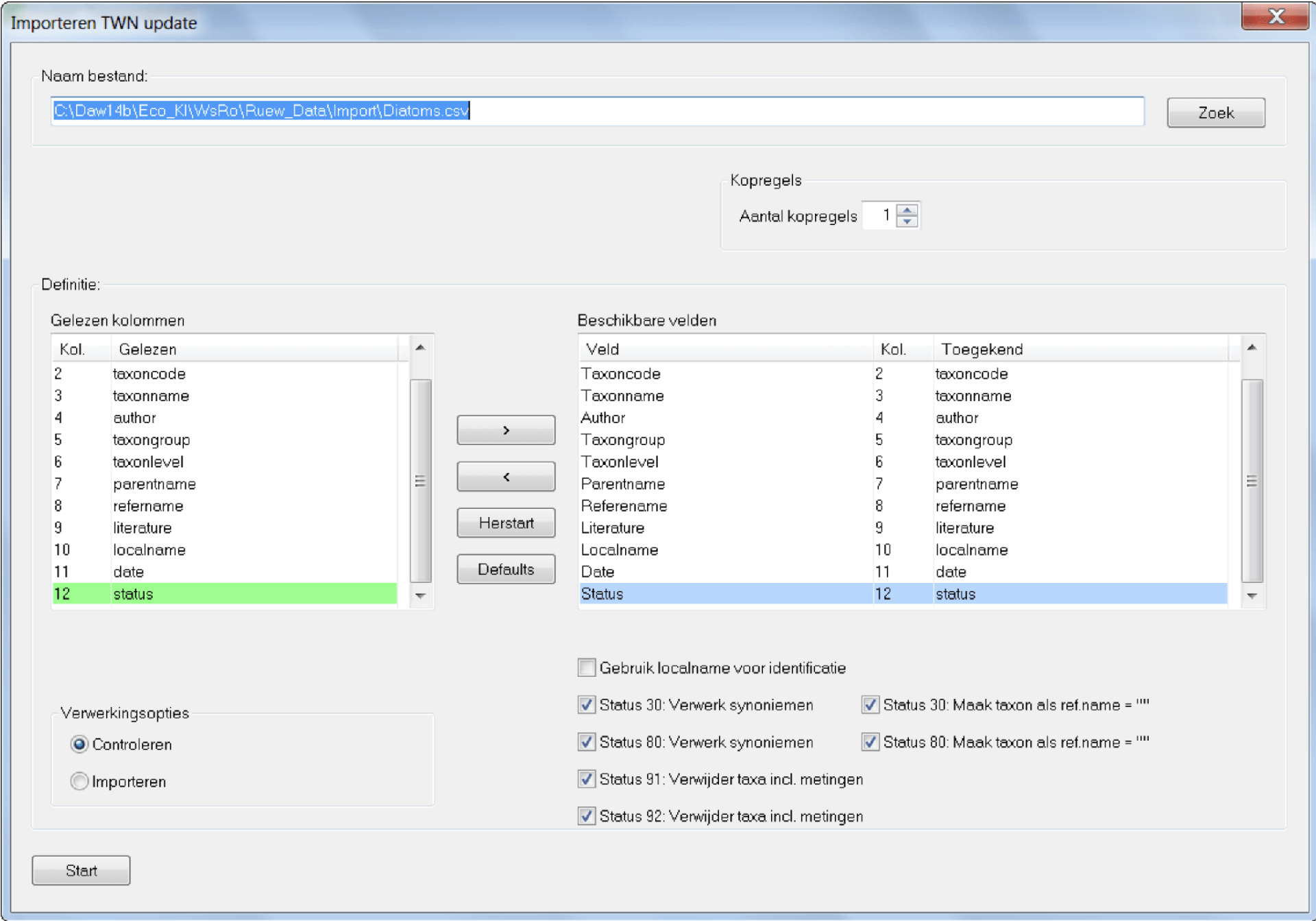Click the Start button
The width and height of the screenshot is (1316, 921).
point(81,870)
